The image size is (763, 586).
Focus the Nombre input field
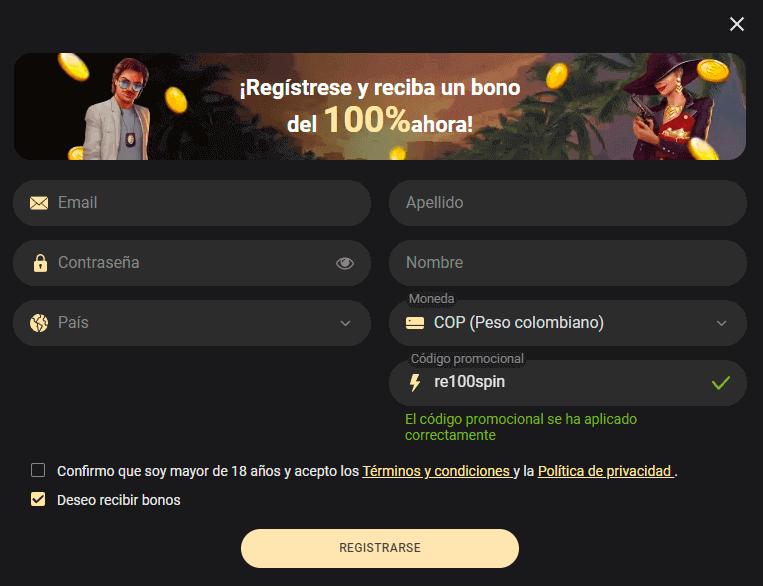(567, 263)
